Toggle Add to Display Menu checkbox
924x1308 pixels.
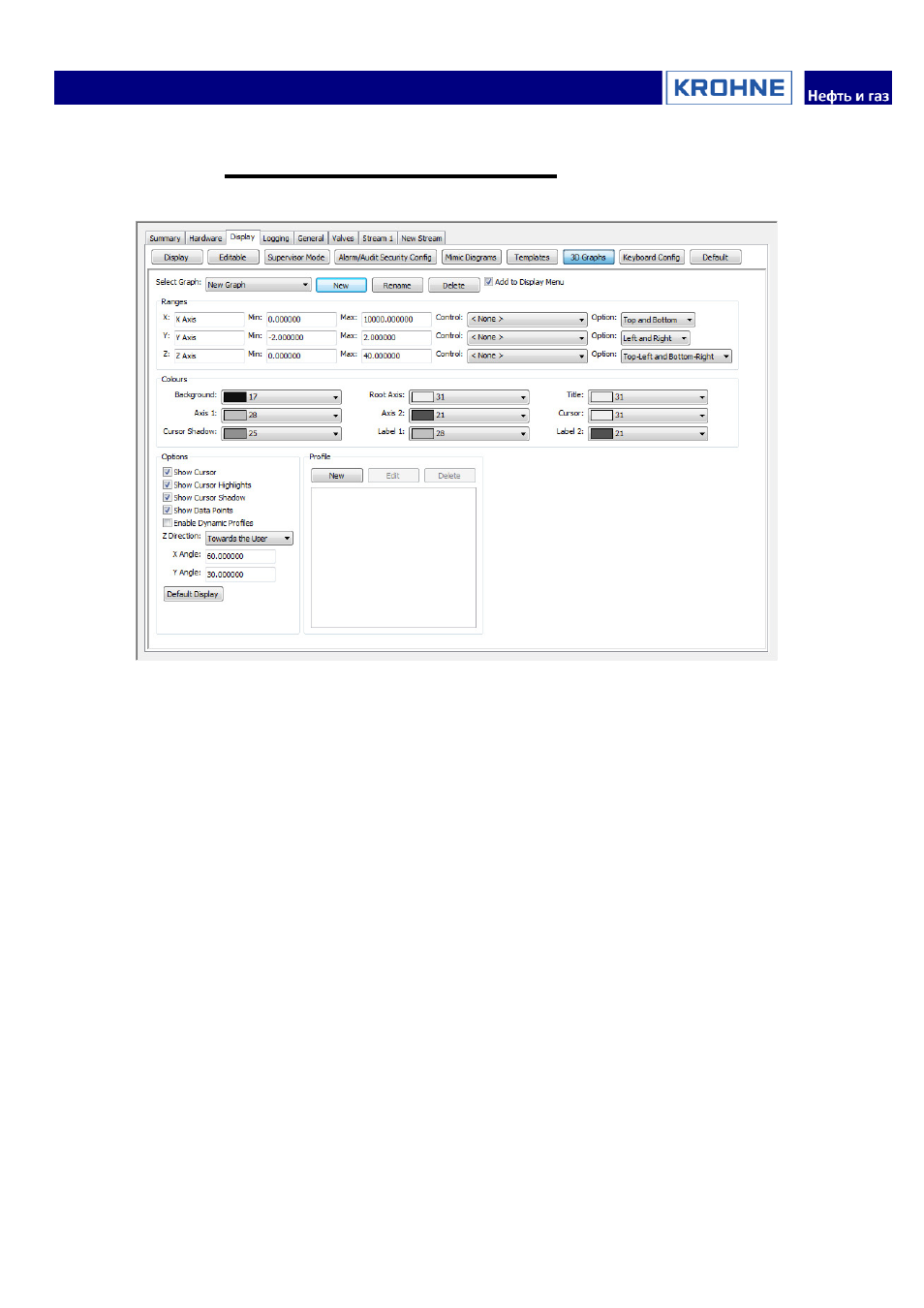coord(488,282)
